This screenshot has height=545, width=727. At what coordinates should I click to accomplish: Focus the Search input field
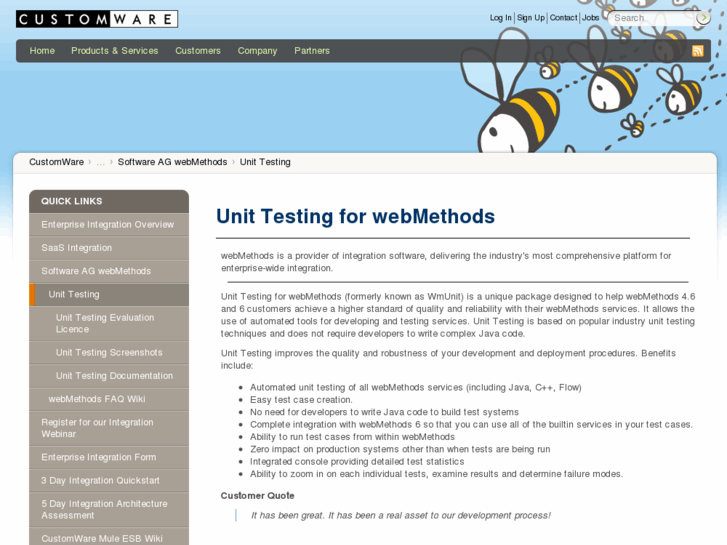653,18
